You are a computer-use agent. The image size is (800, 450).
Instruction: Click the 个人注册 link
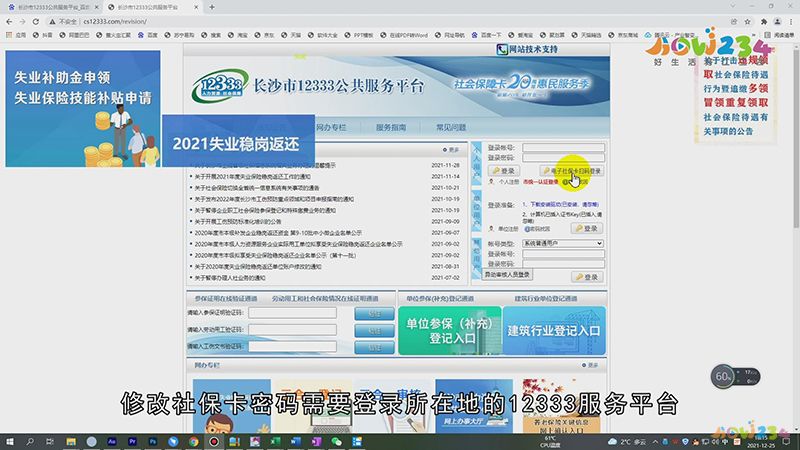click(x=508, y=182)
